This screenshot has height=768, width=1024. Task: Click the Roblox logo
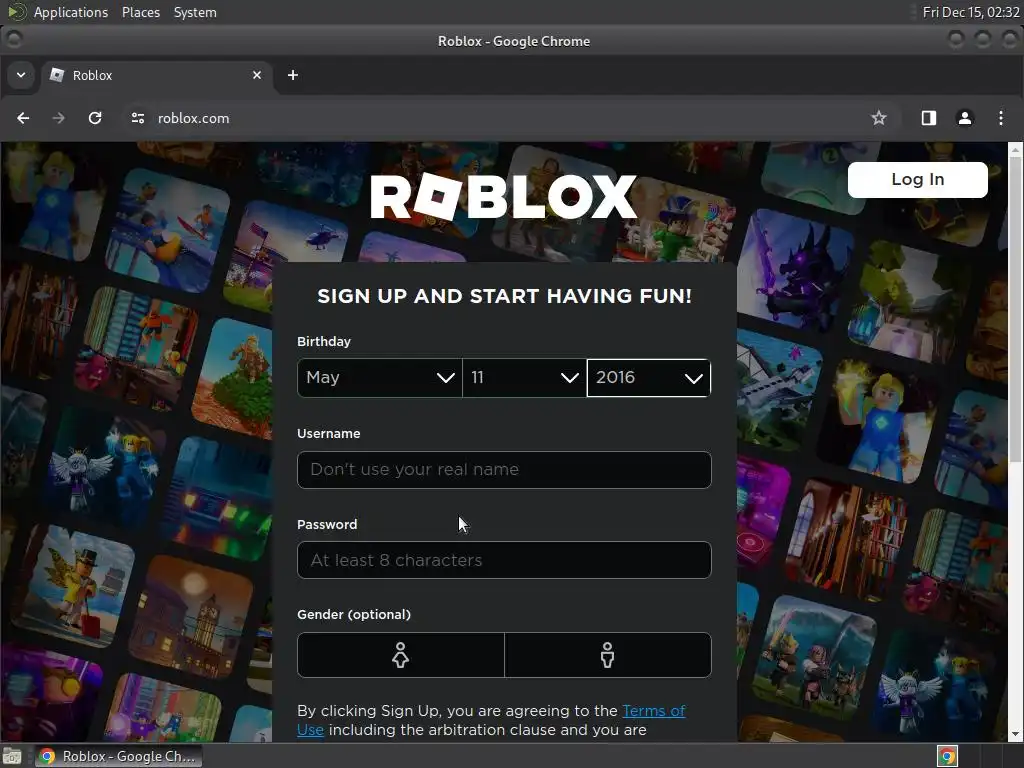pyautogui.click(x=504, y=197)
